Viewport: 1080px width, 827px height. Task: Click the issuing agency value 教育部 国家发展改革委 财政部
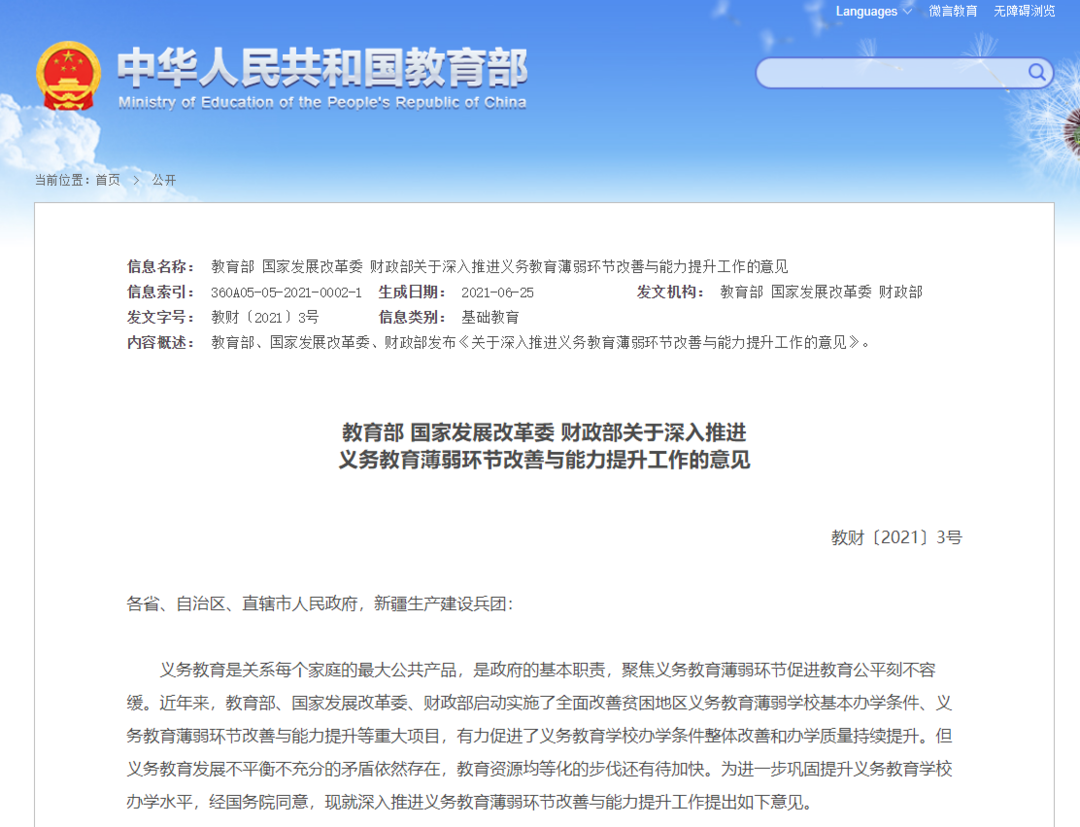[x=821, y=292]
